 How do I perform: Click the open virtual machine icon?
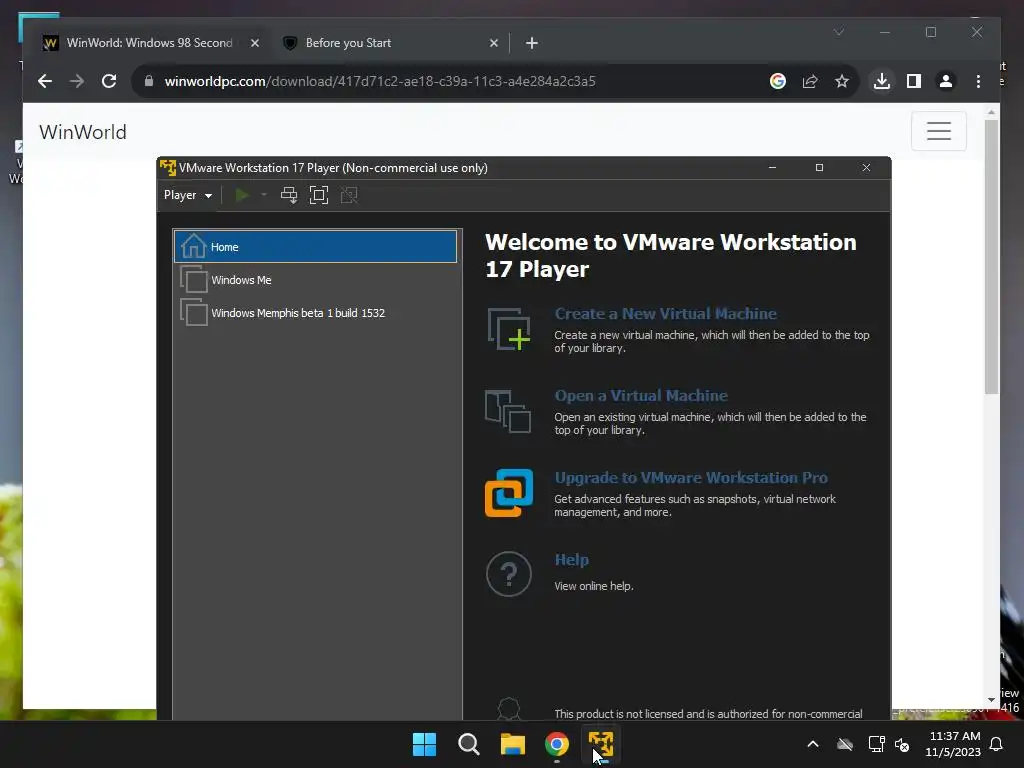(508, 411)
